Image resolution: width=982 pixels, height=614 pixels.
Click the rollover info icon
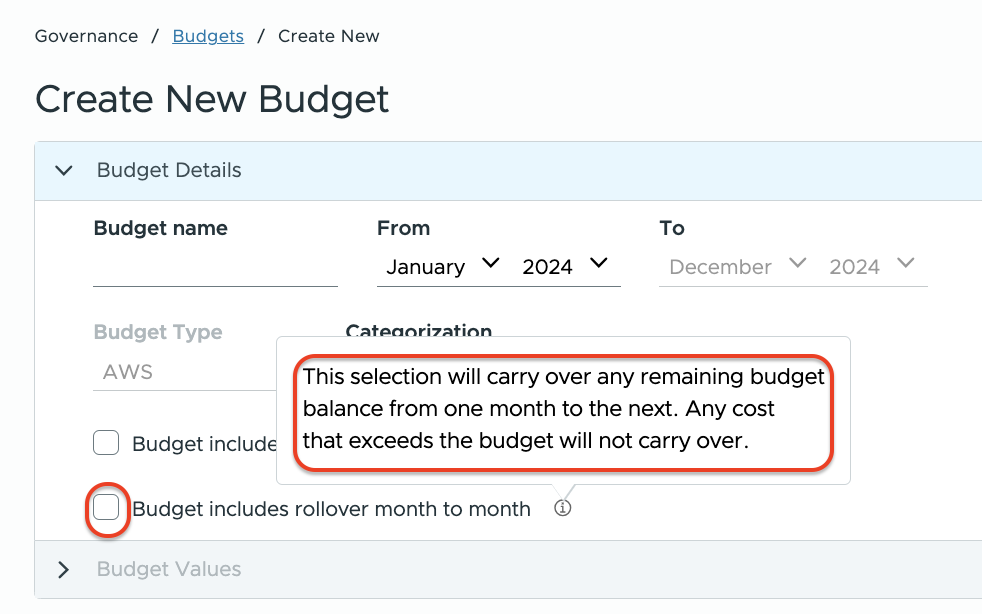563,509
